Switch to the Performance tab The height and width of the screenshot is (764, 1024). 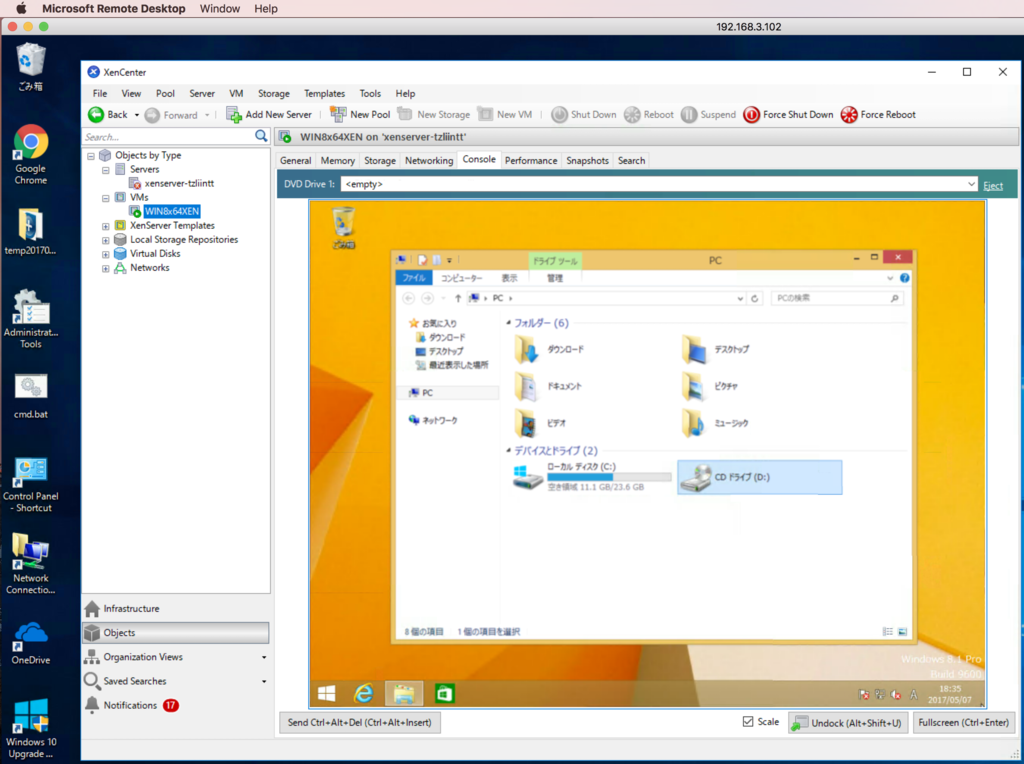coord(531,161)
